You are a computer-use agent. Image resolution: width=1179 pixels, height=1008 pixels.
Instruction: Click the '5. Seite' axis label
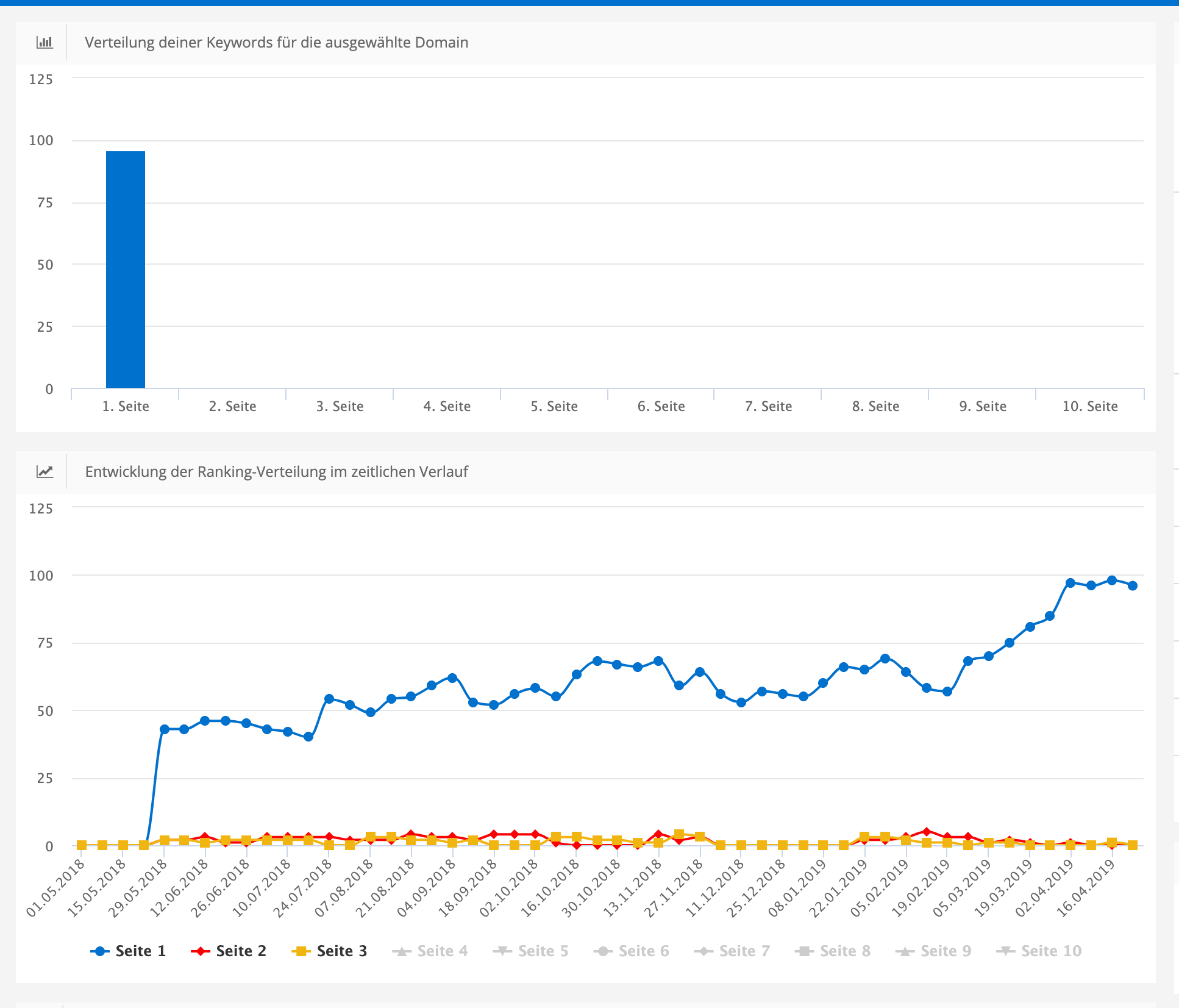pos(554,406)
